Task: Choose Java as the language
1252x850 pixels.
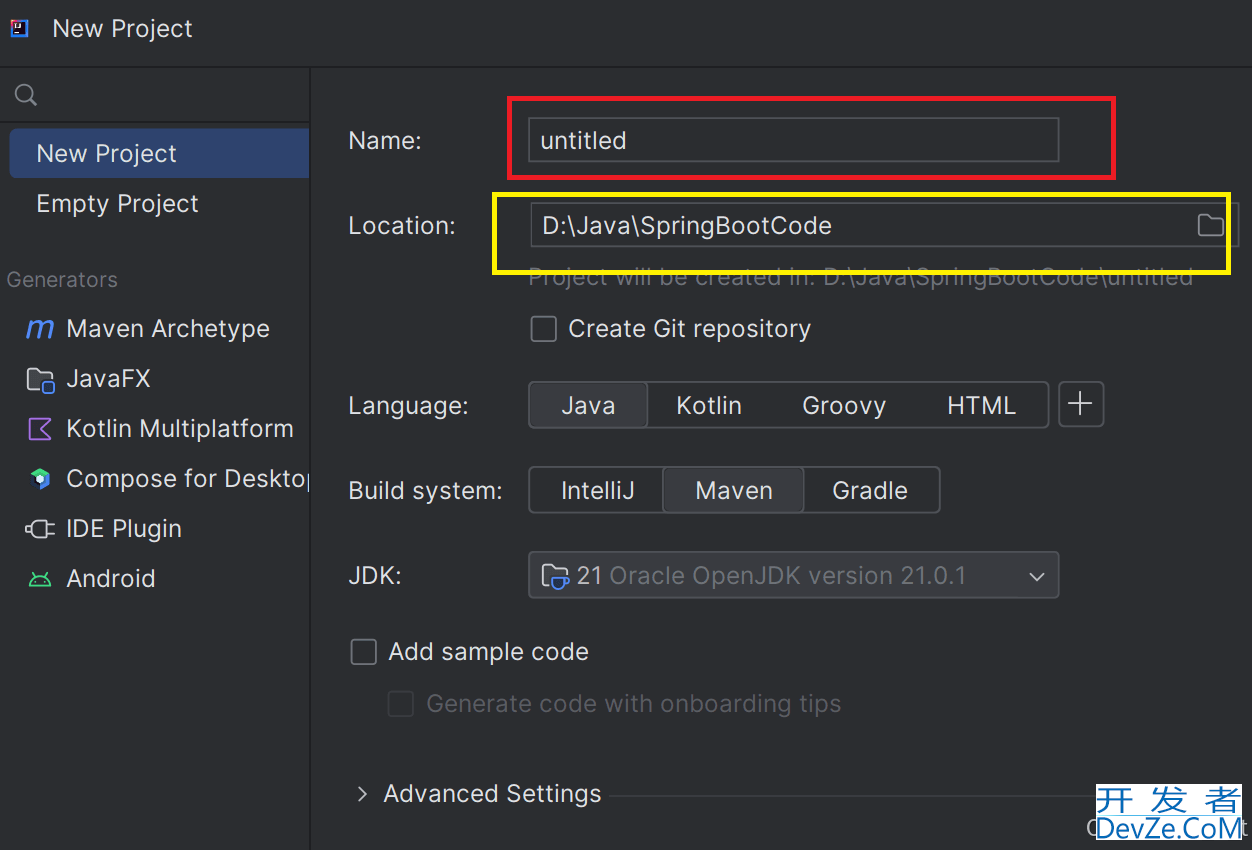Action: pos(588,405)
